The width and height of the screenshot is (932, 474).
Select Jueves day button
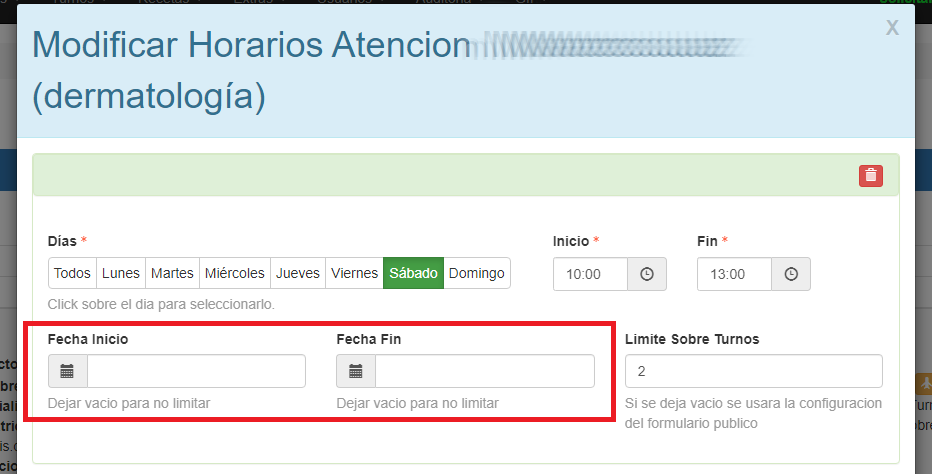pyautogui.click(x=298, y=273)
